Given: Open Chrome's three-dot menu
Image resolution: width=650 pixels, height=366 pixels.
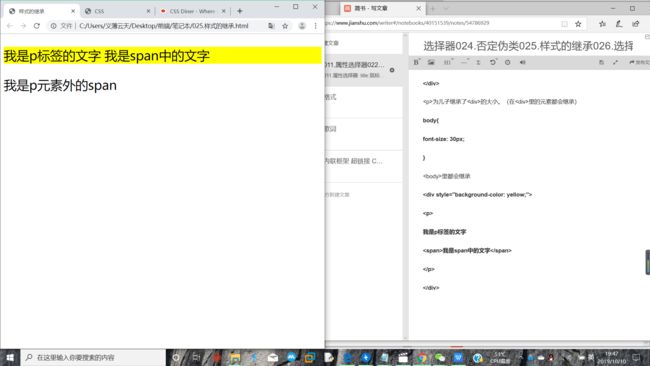Looking at the screenshot, I should pos(315,26).
